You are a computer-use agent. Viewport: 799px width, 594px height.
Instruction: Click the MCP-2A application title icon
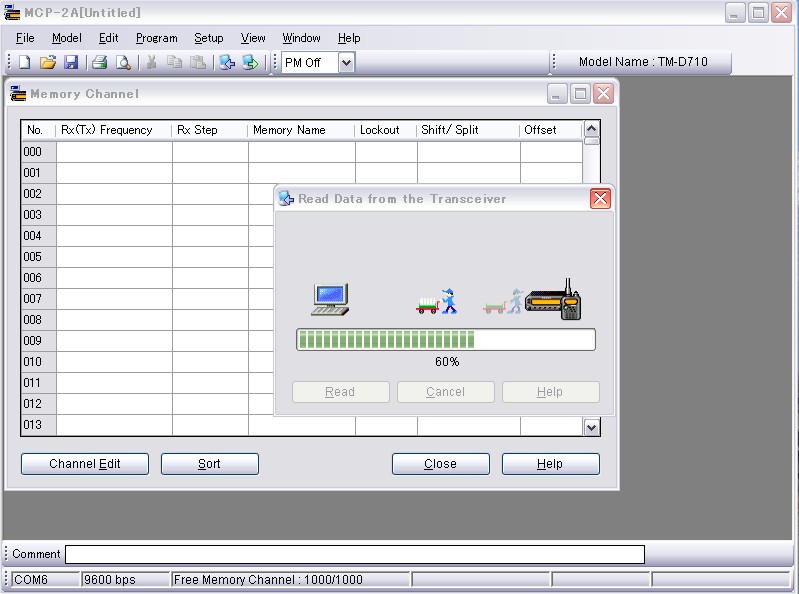12,12
